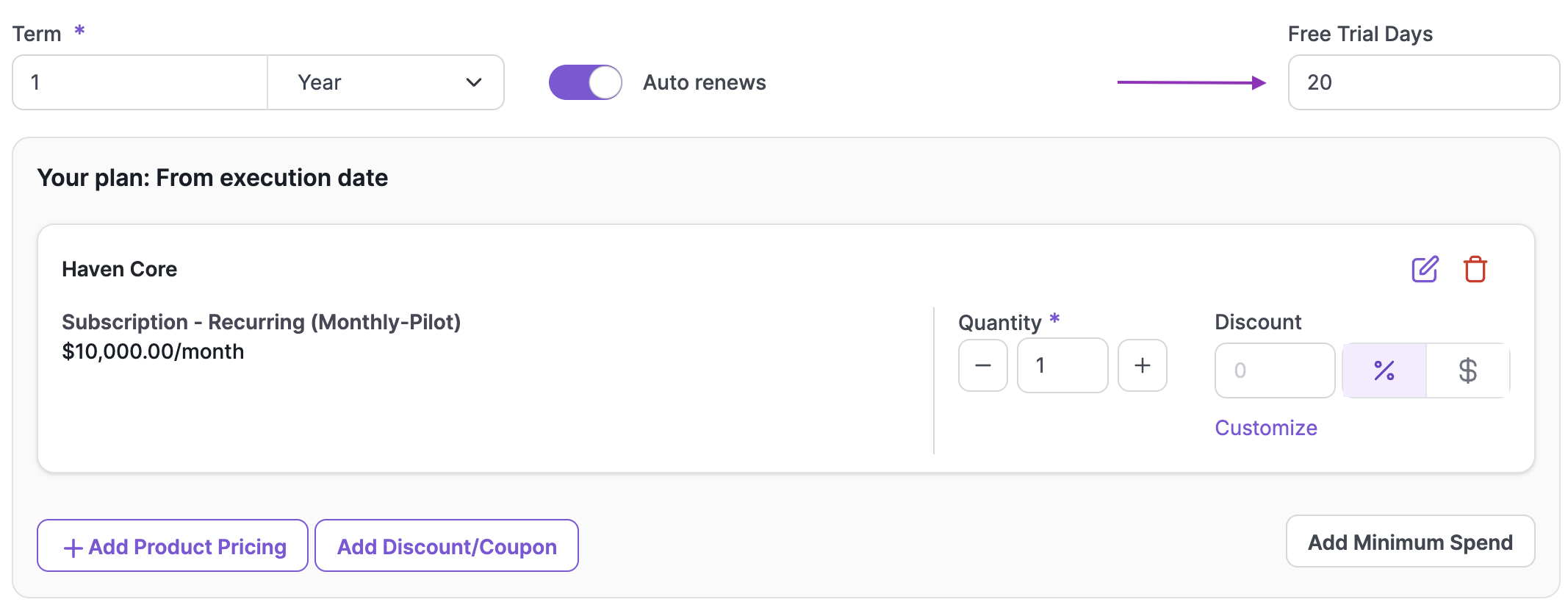Click the Add Minimum Spend button
The image size is (1568, 616).
(1410, 542)
